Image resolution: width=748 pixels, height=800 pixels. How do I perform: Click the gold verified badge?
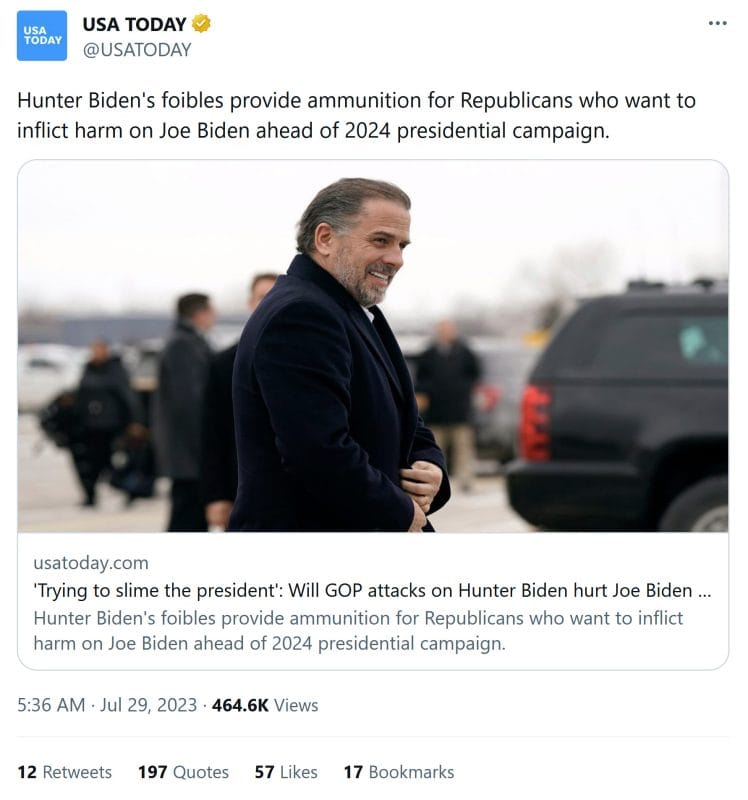[201, 24]
